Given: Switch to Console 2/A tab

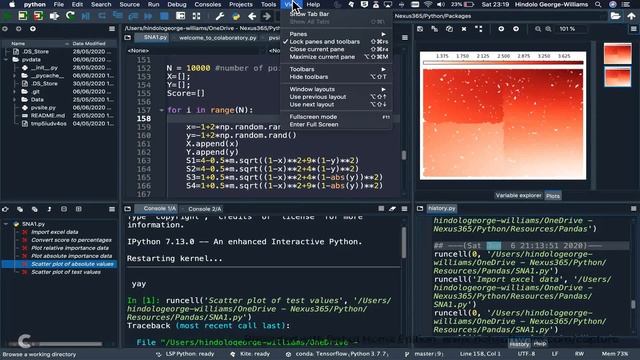Looking at the screenshot, I should pos(204,209).
